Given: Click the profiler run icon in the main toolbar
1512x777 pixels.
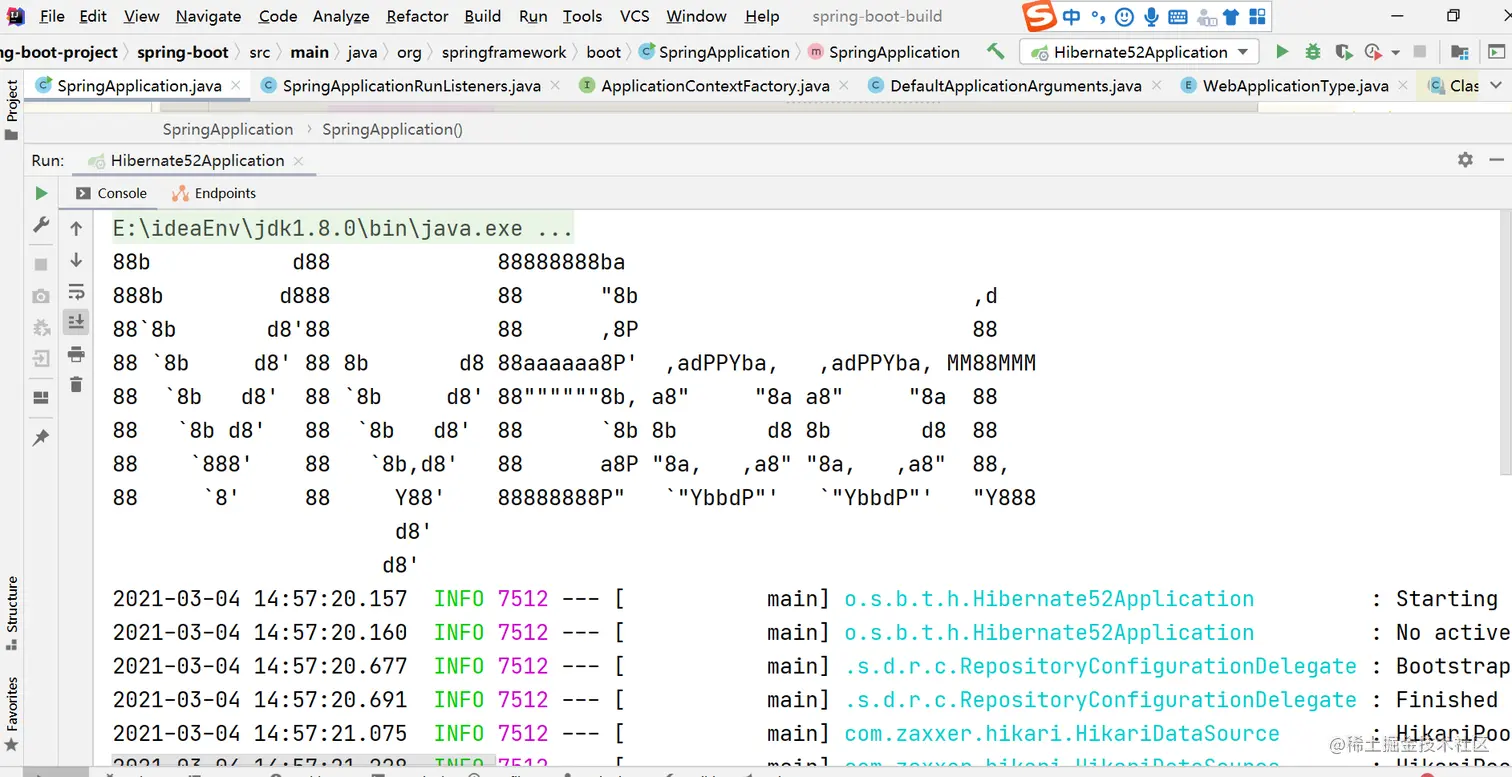Looking at the screenshot, I should coord(1371,52).
